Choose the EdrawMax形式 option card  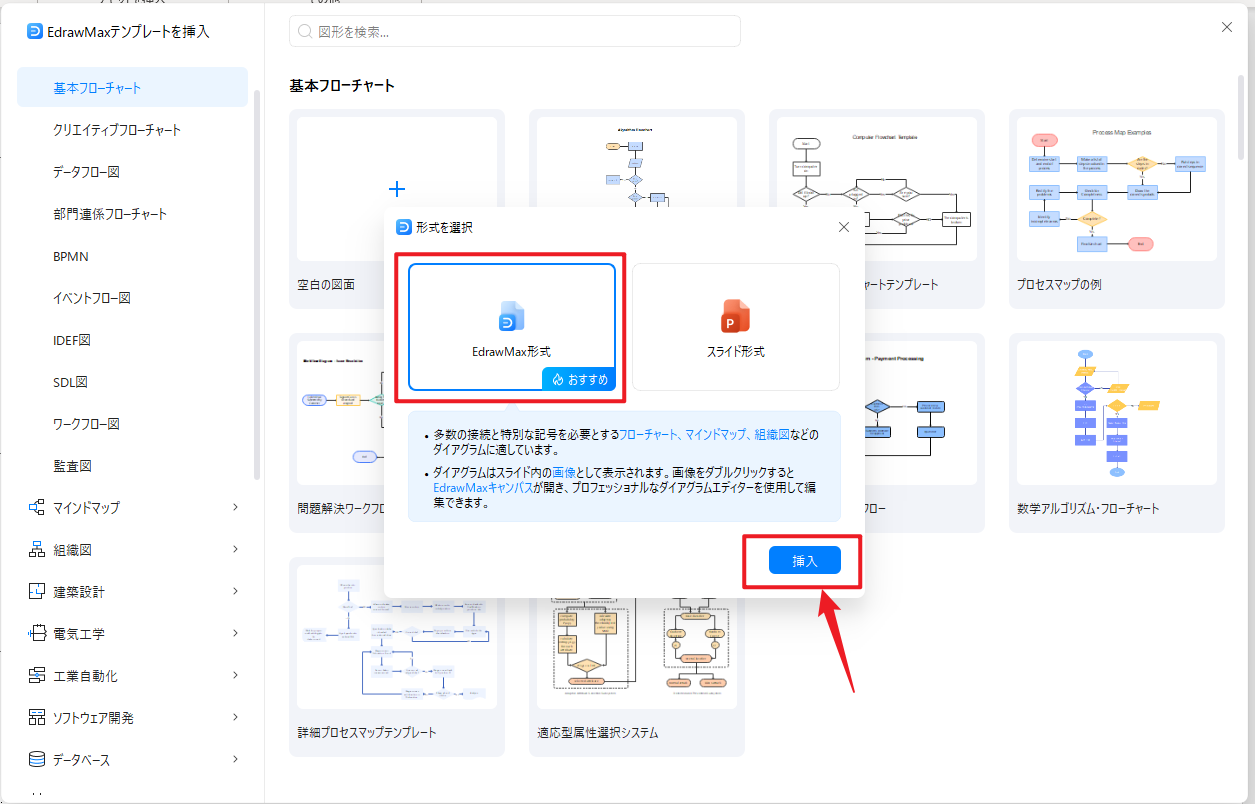512,327
